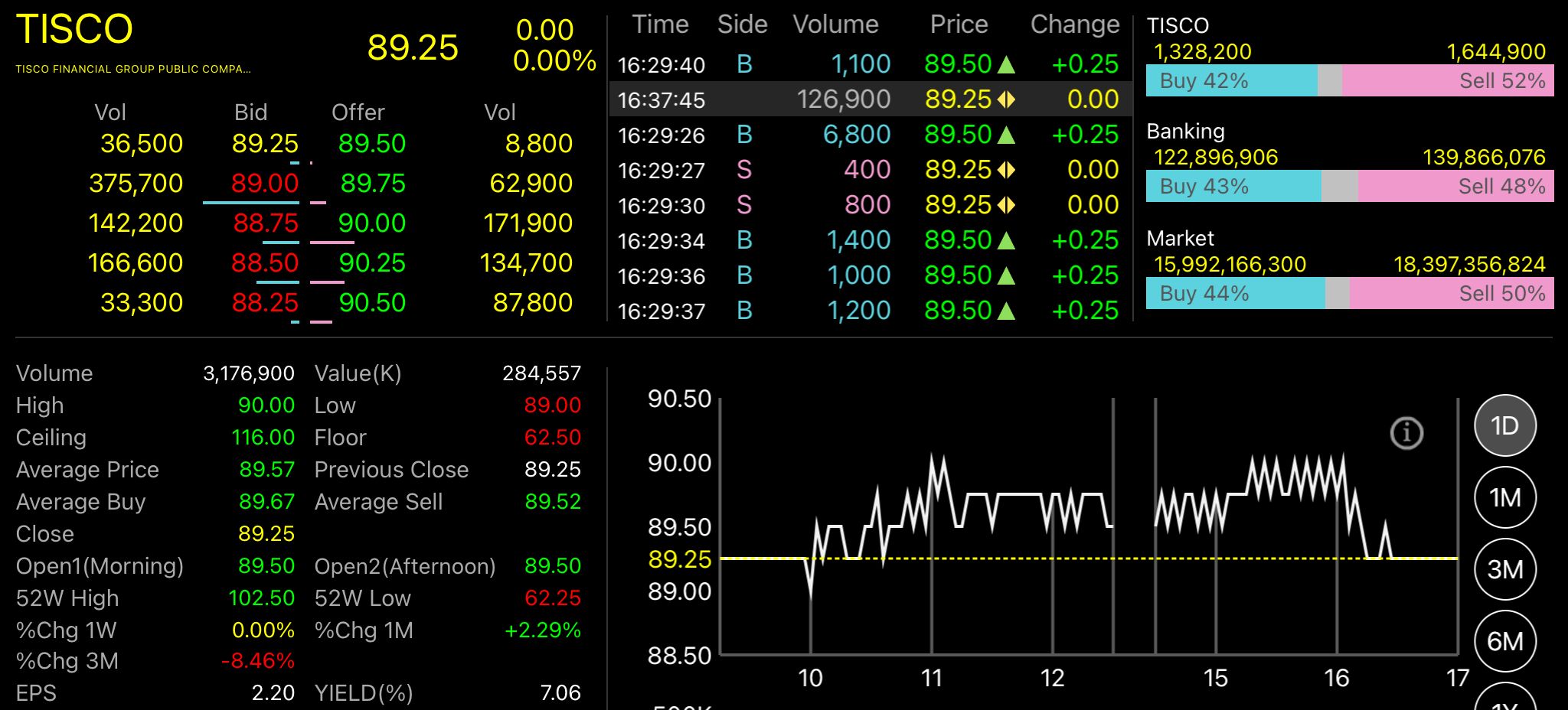Click the company name TISCO FINANCIAL GROUP
This screenshot has height=710, width=1568.
coord(133,69)
